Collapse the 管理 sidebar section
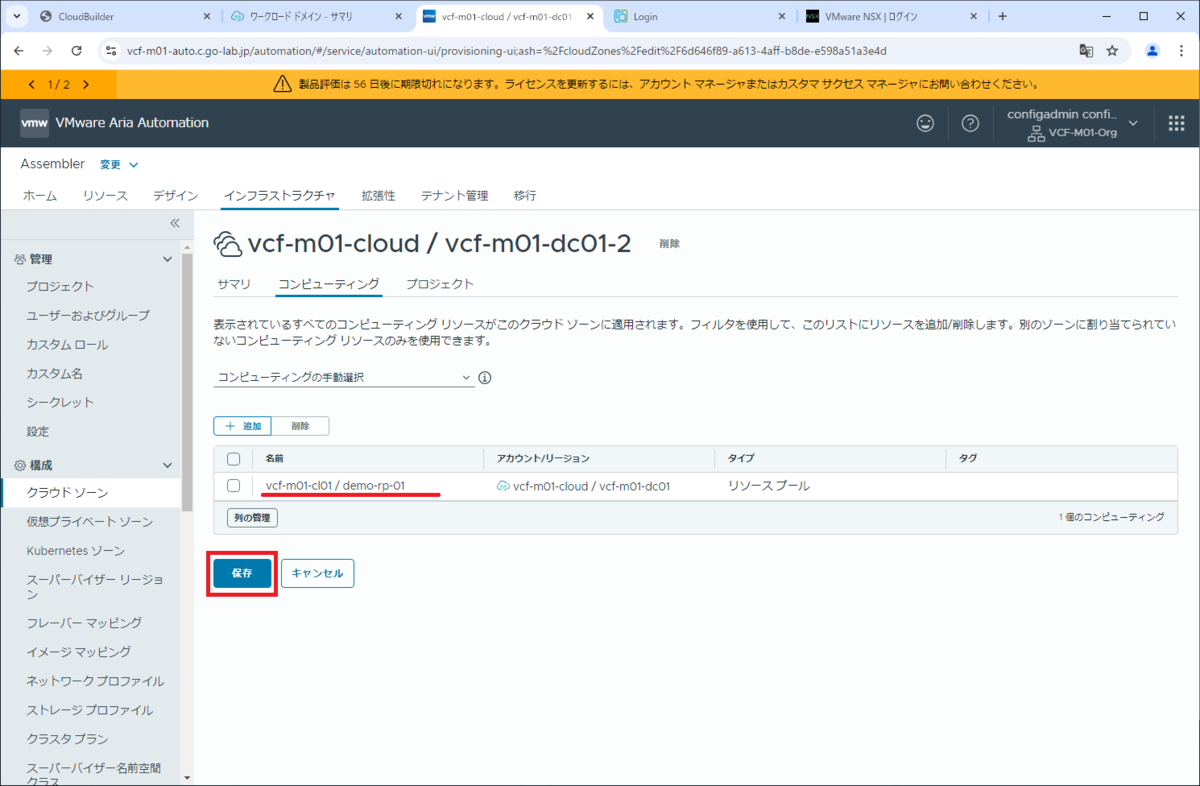The width and height of the screenshot is (1200, 786). click(x=167, y=259)
